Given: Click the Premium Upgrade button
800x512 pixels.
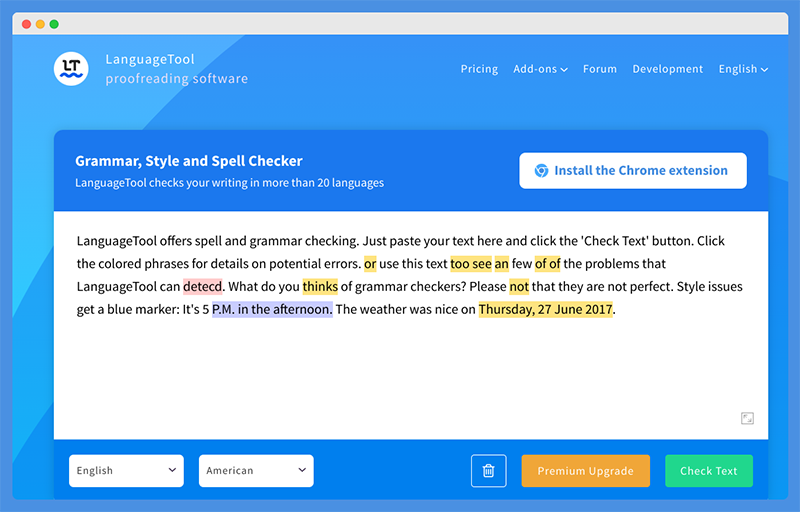Looking at the screenshot, I should (585, 471).
